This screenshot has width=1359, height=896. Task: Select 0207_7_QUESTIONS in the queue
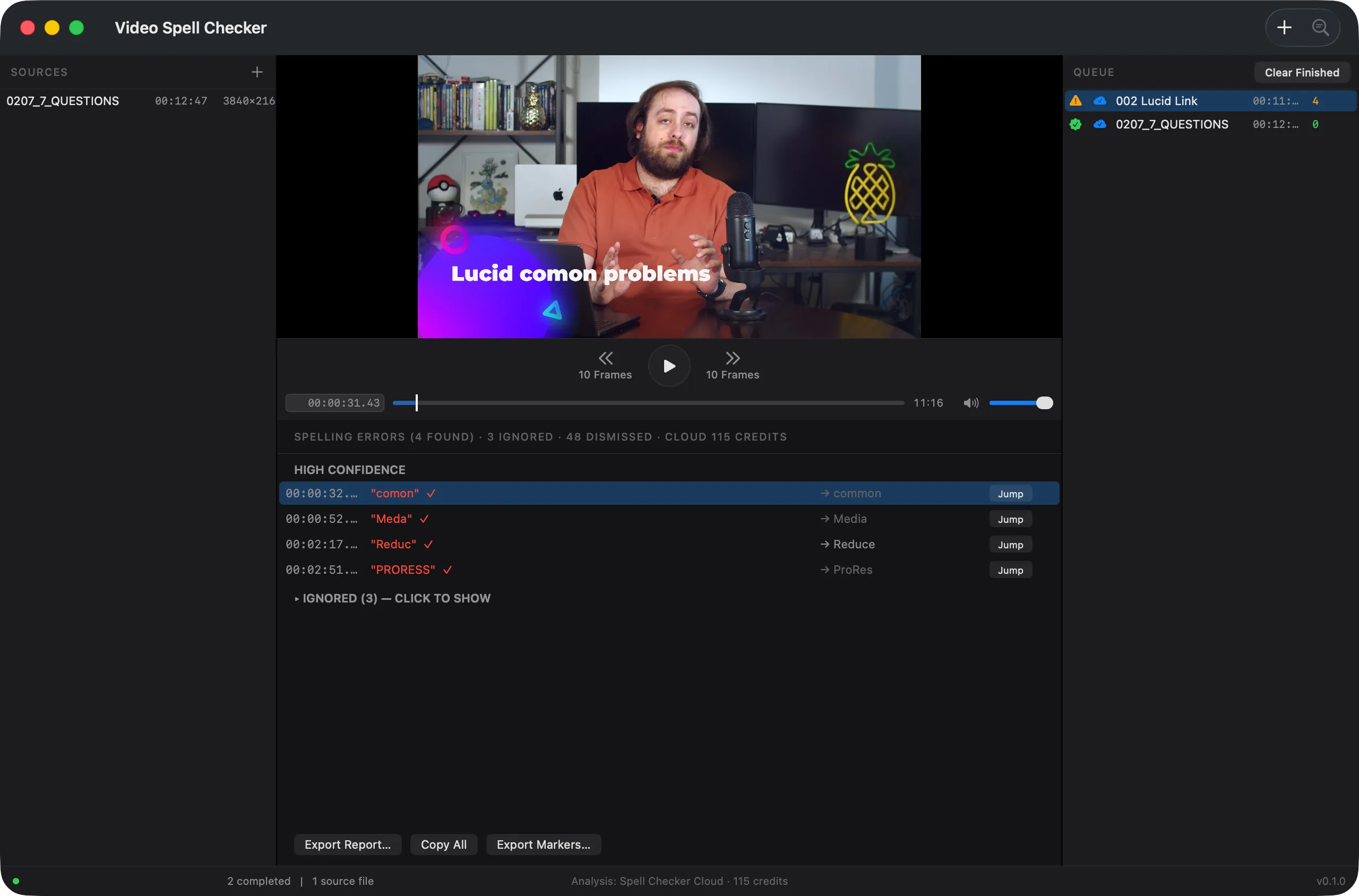point(1210,125)
